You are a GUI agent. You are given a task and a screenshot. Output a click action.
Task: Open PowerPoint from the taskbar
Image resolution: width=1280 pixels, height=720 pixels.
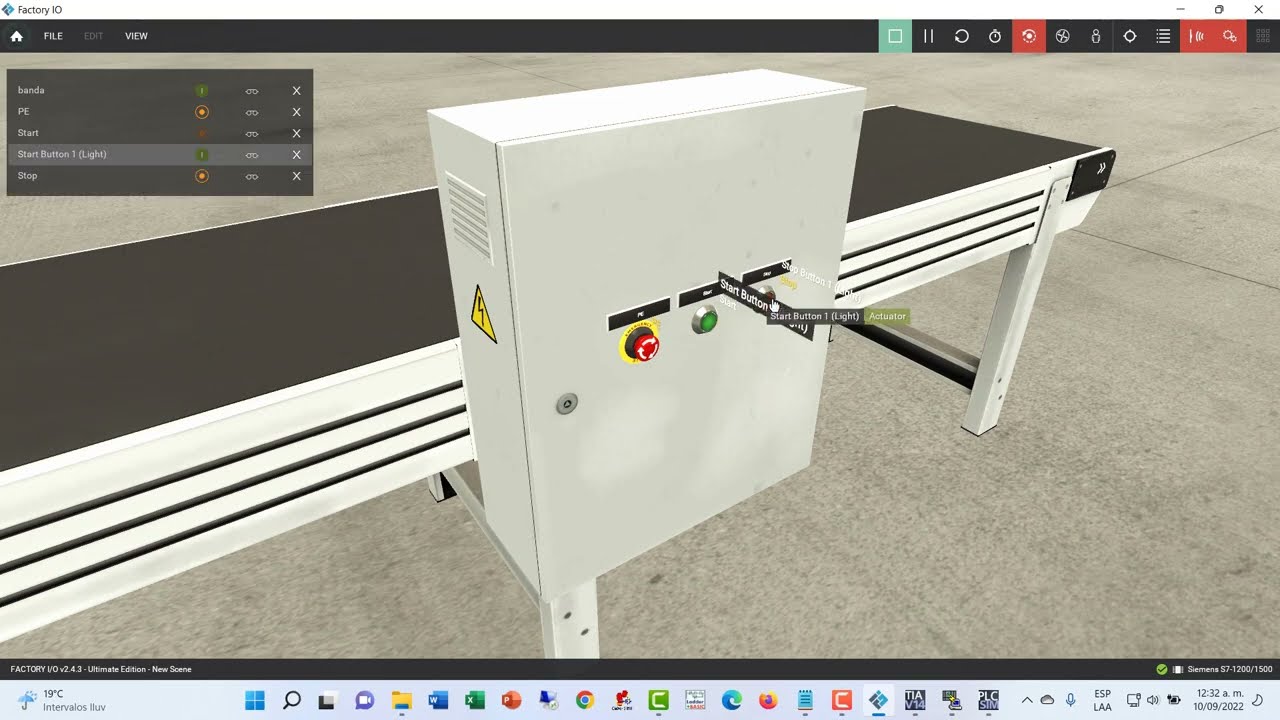coord(511,700)
